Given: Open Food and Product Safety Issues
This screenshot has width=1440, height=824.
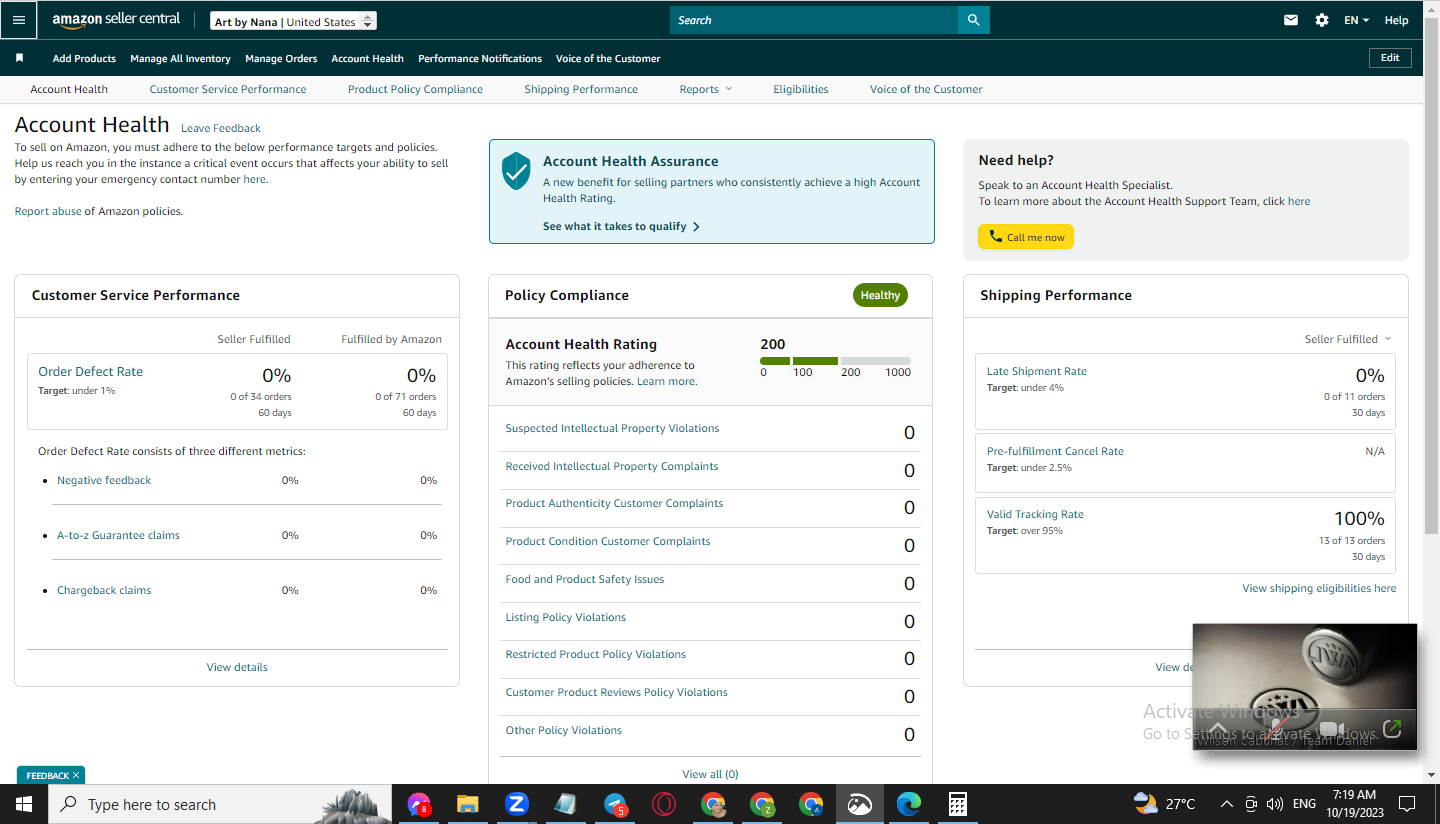Looking at the screenshot, I should click(585, 579).
